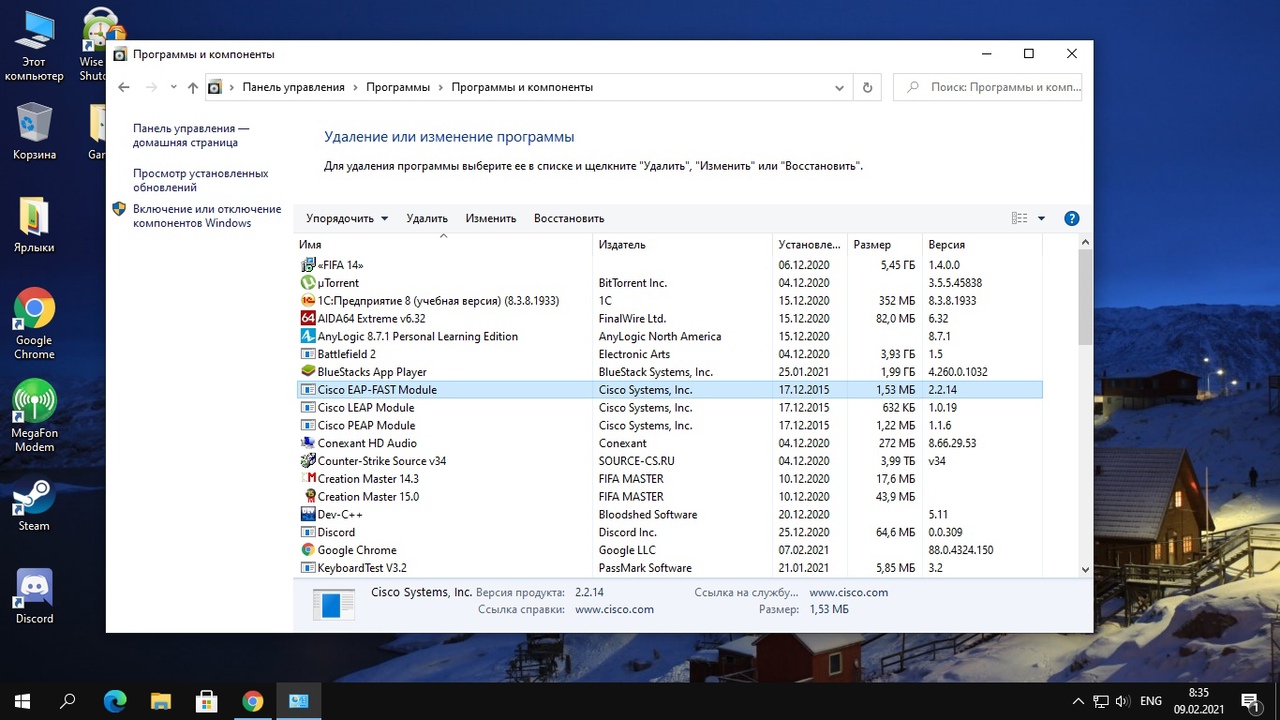Viewport: 1280px width, 720px height.
Task: Select the Cisco LEAP Module row
Action: point(670,408)
